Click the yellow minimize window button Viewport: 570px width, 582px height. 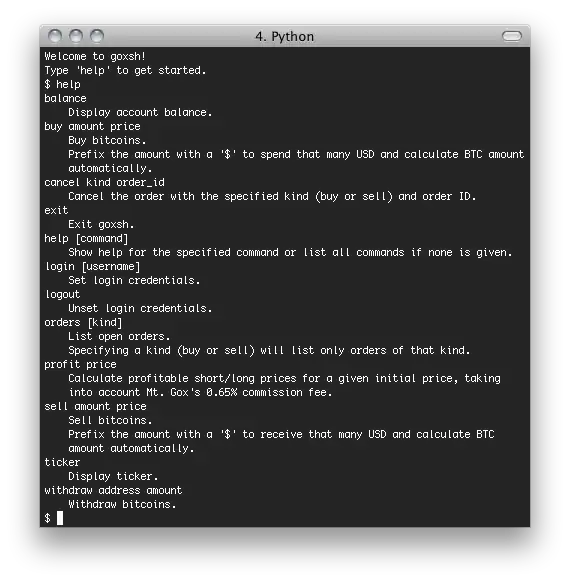(76, 36)
